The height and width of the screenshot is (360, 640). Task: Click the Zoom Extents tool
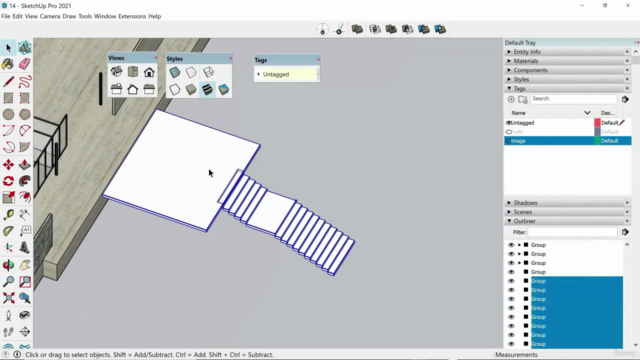tap(8, 298)
